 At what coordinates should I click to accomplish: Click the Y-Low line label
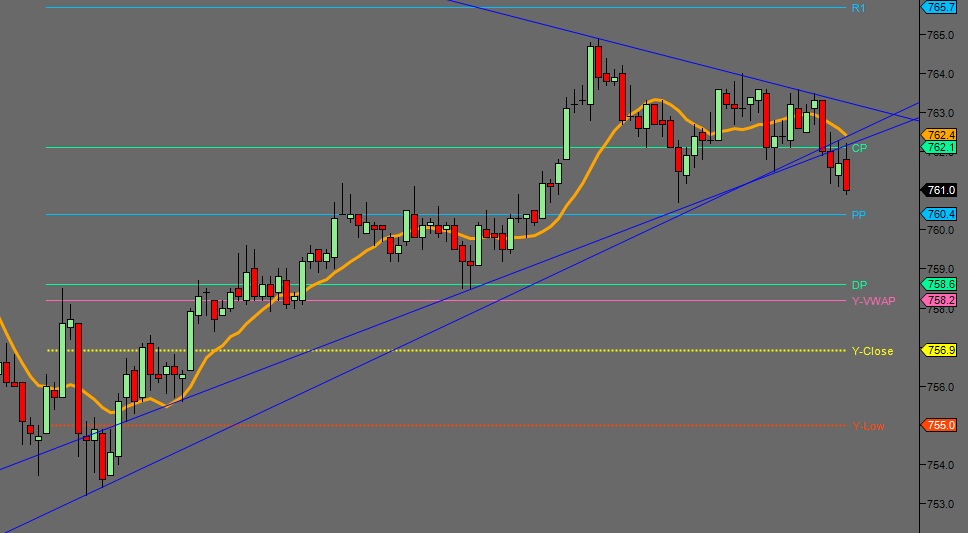[x=868, y=426]
